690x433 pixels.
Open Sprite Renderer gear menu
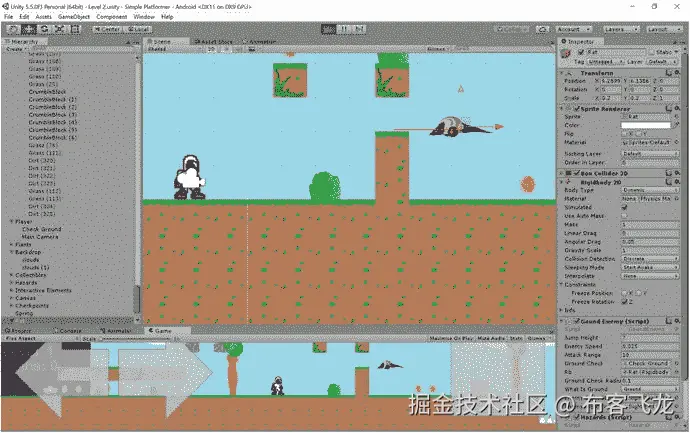coord(677,109)
